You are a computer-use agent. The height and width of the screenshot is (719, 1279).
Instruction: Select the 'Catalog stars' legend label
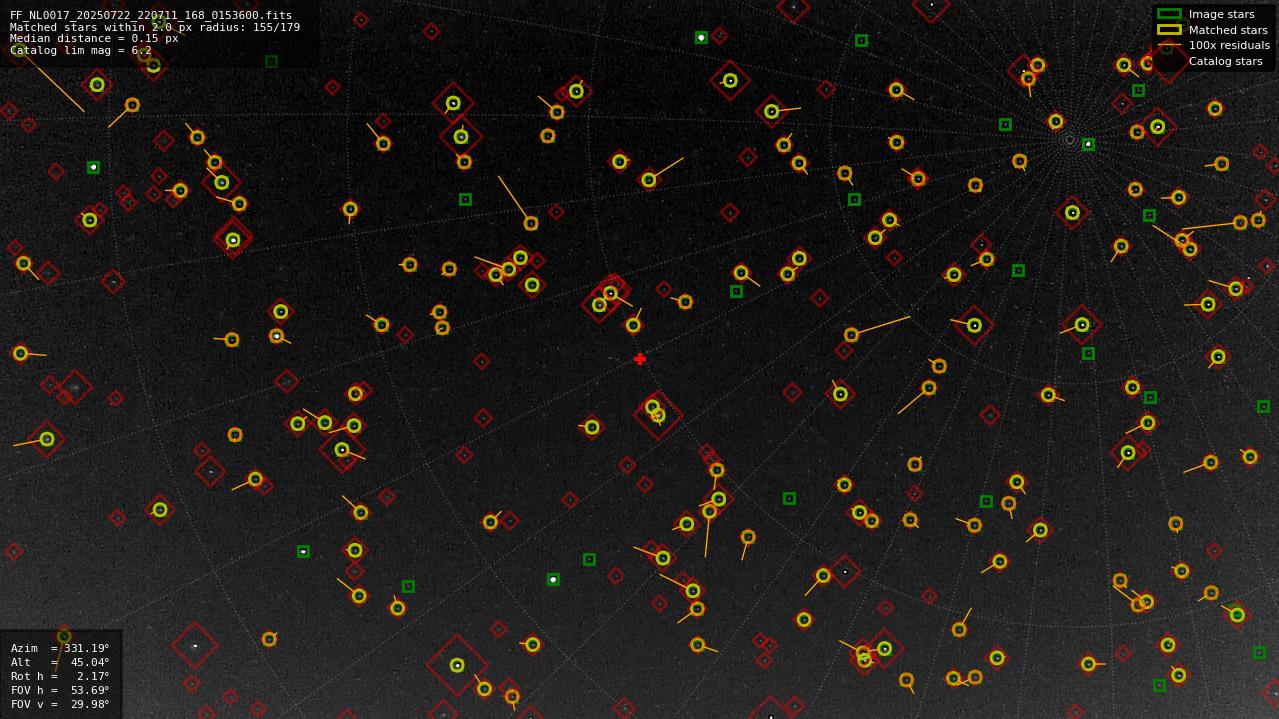point(1225,61)
